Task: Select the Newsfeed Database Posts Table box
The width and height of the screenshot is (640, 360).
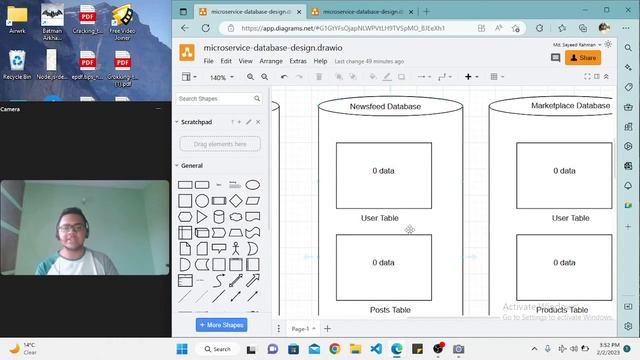Action: (384, 267)
